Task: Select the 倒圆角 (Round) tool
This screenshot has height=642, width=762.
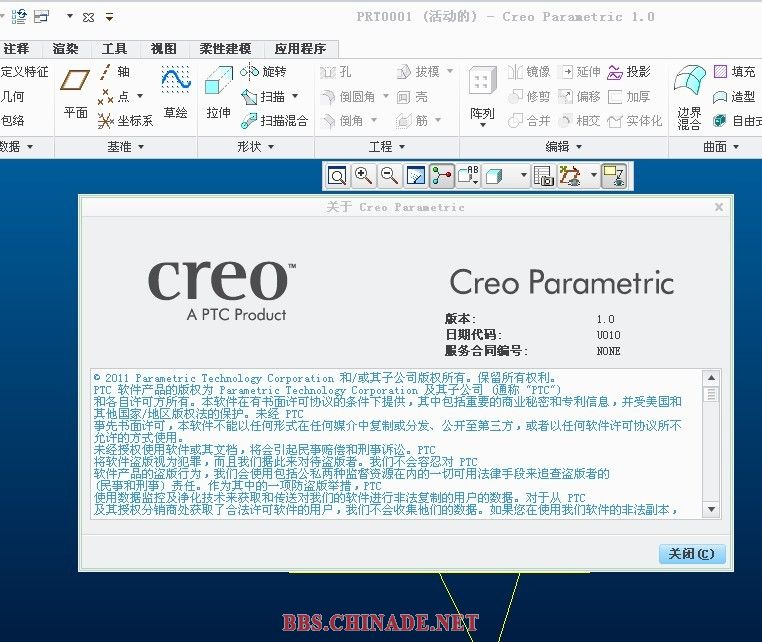Action: (348, 96)
